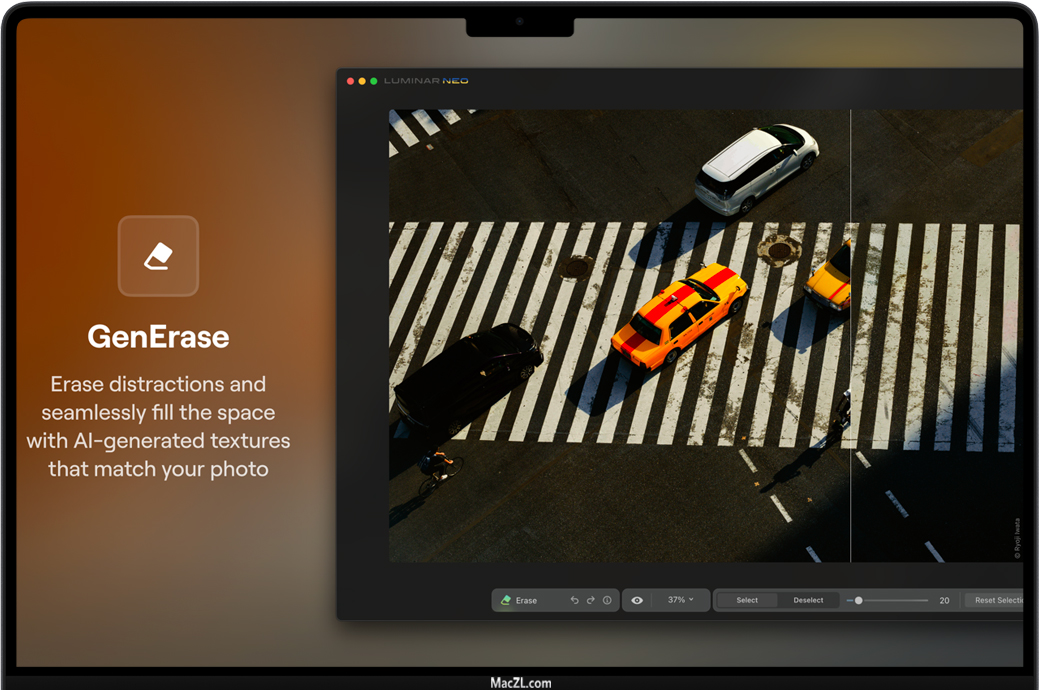
Task: Click the yellow minimize window button
Action: 362,81
